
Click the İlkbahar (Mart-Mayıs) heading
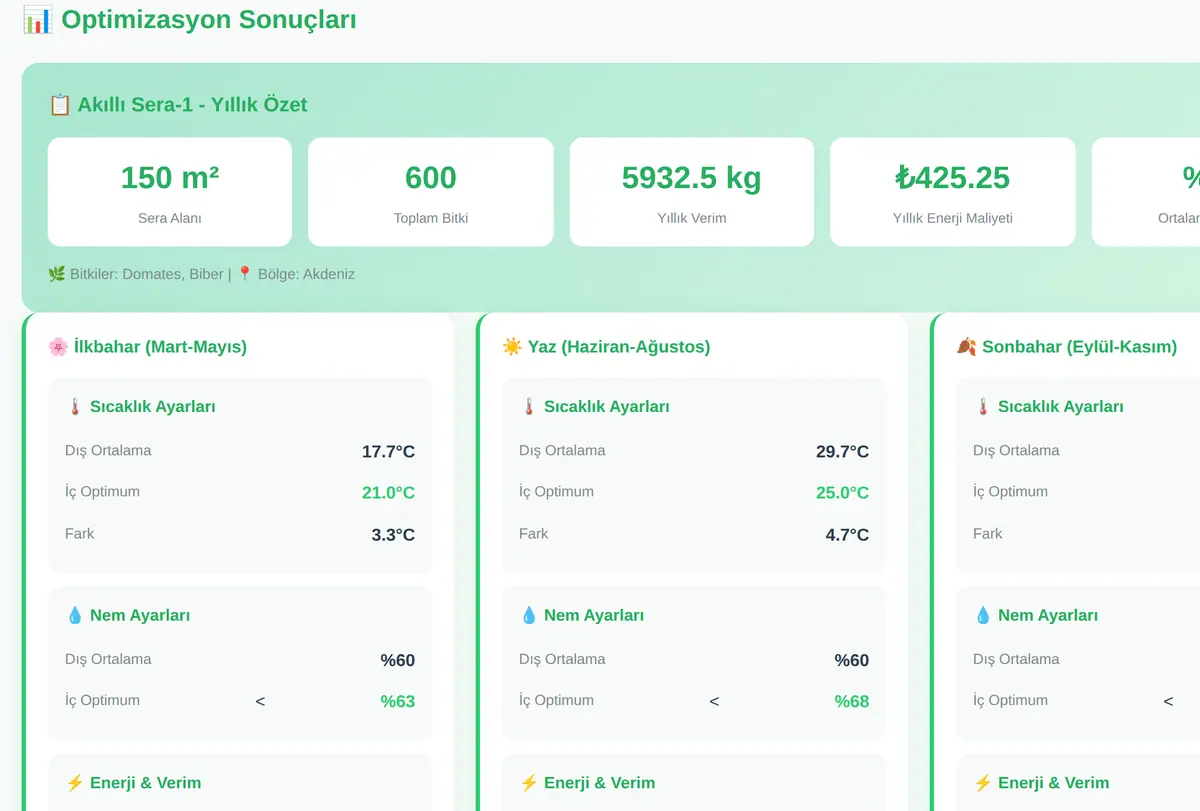160,347
